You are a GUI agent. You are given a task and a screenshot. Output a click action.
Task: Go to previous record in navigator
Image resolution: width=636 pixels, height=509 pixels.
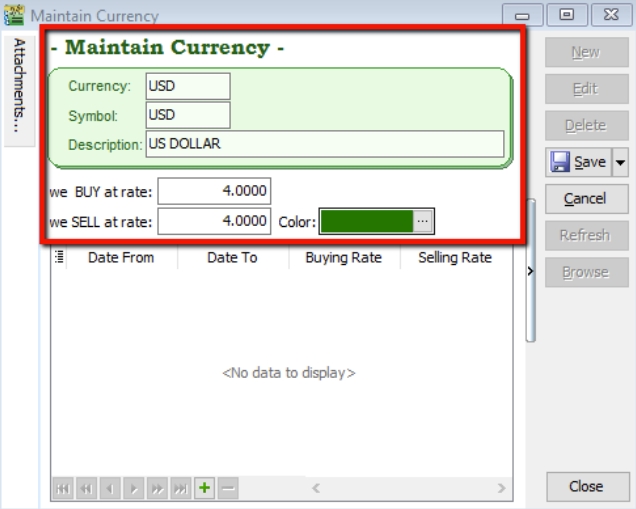coord(109,488)
